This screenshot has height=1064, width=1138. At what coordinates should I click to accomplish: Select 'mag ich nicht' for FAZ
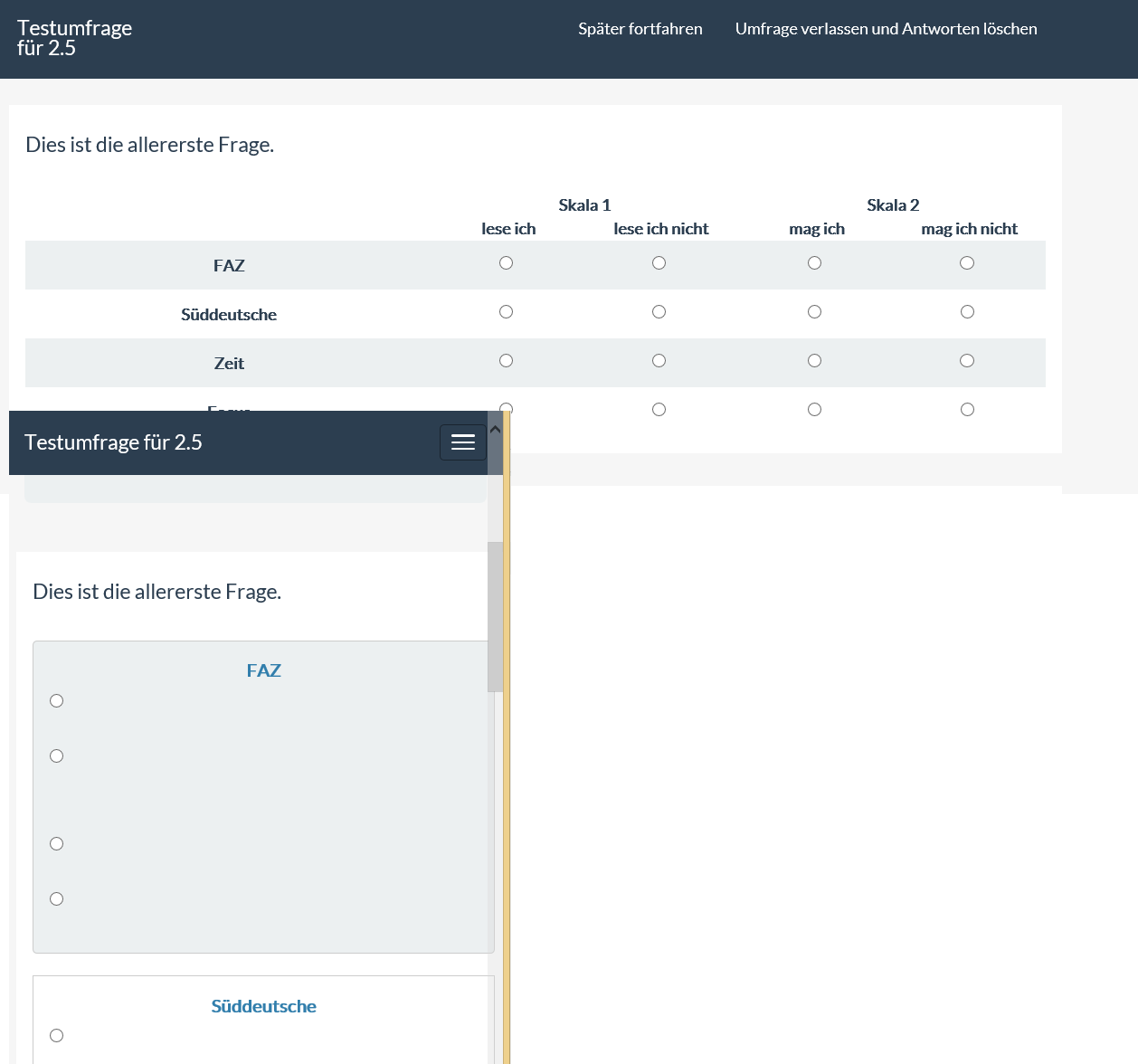coord(967,263)
